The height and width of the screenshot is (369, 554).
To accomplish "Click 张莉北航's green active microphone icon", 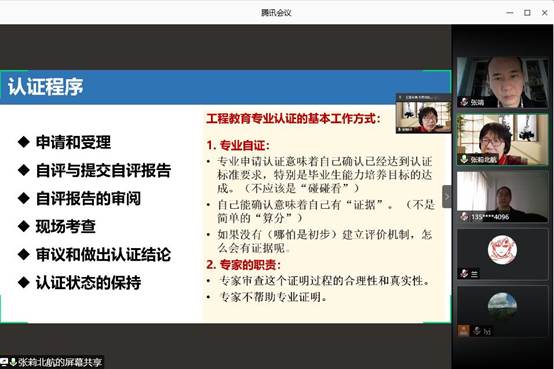I will pos(464,159).
